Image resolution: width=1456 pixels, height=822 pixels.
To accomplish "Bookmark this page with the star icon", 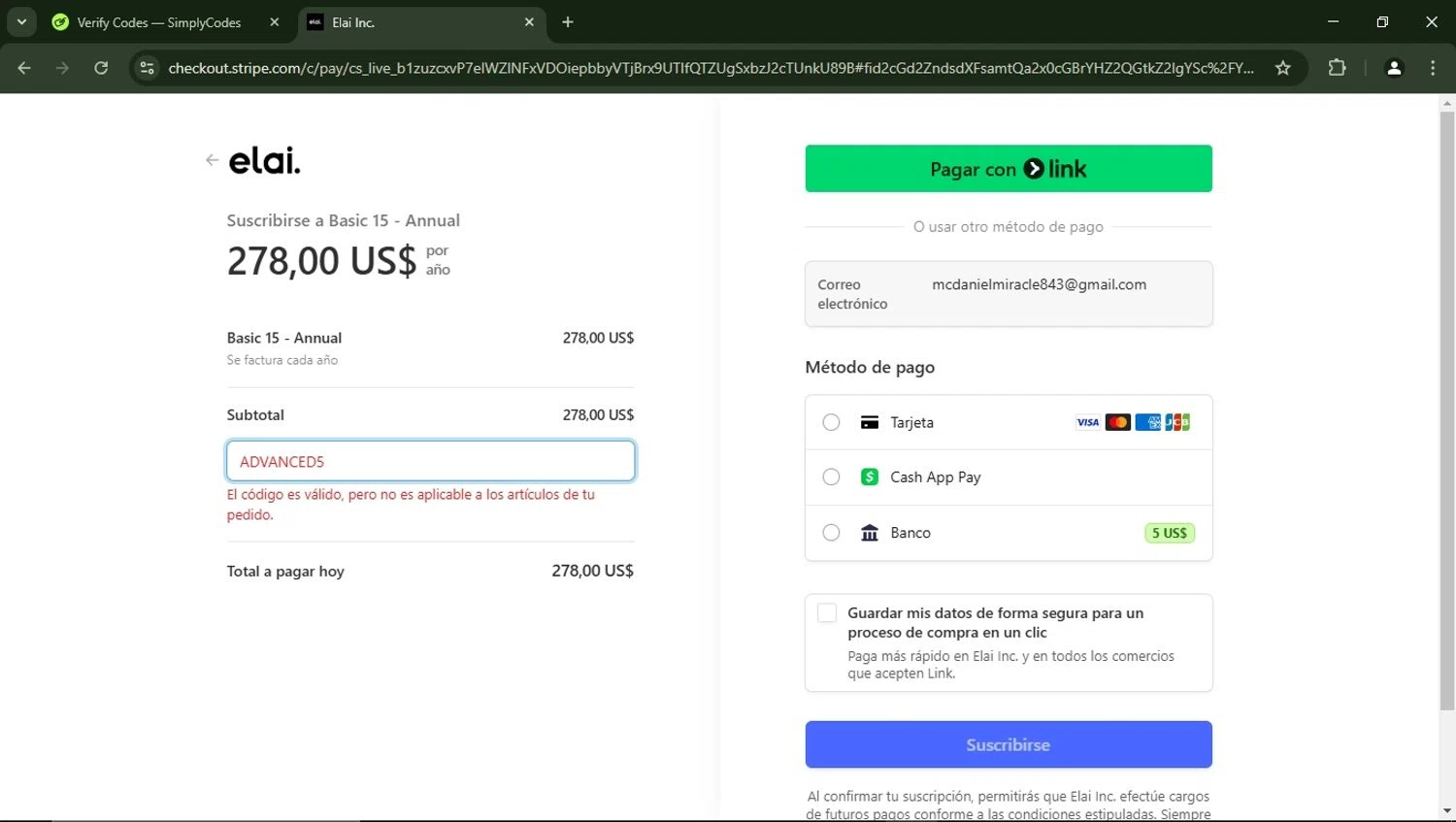I will point(1283,68).
